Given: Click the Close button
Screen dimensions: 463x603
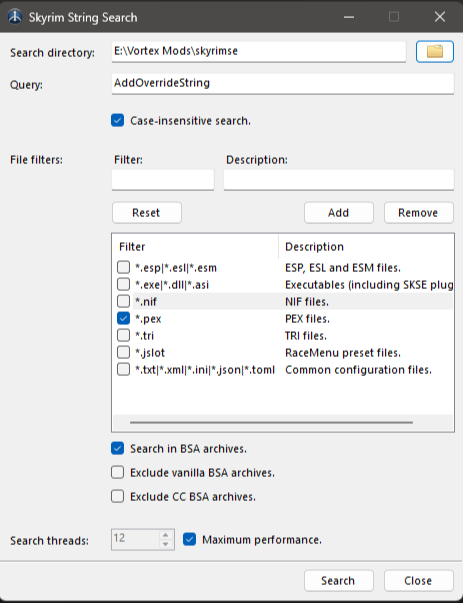Looking at the screenshot, I should click(418, 580).
